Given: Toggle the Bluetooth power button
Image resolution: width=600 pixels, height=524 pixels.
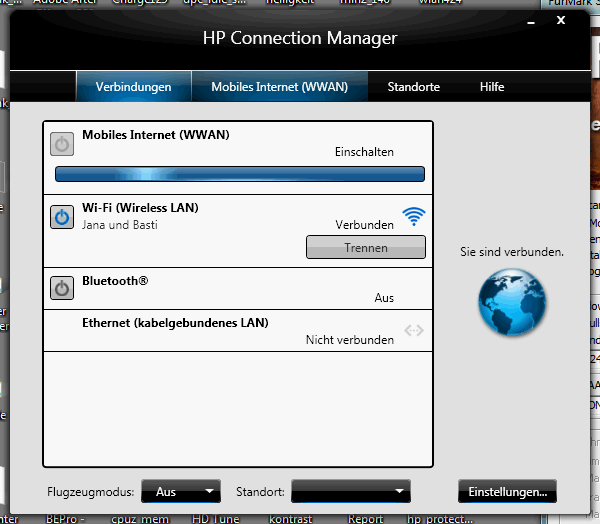Looking at the screenshot, I should coord(62,288).
